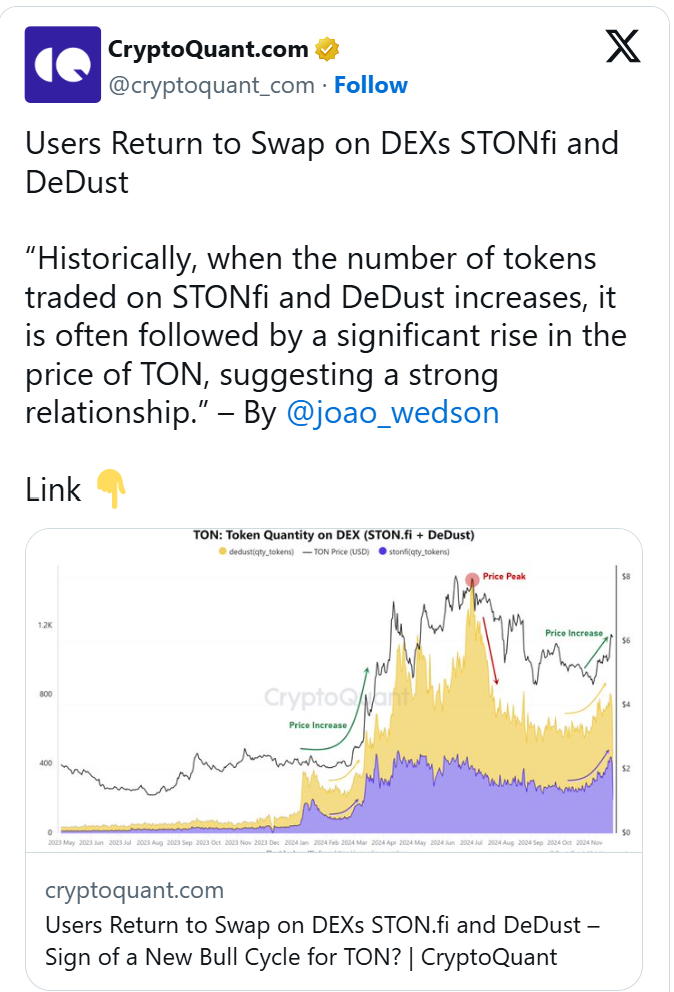Click the gold verified badge
This screenshot has width=674, height=992.
(x=328, y=48)
